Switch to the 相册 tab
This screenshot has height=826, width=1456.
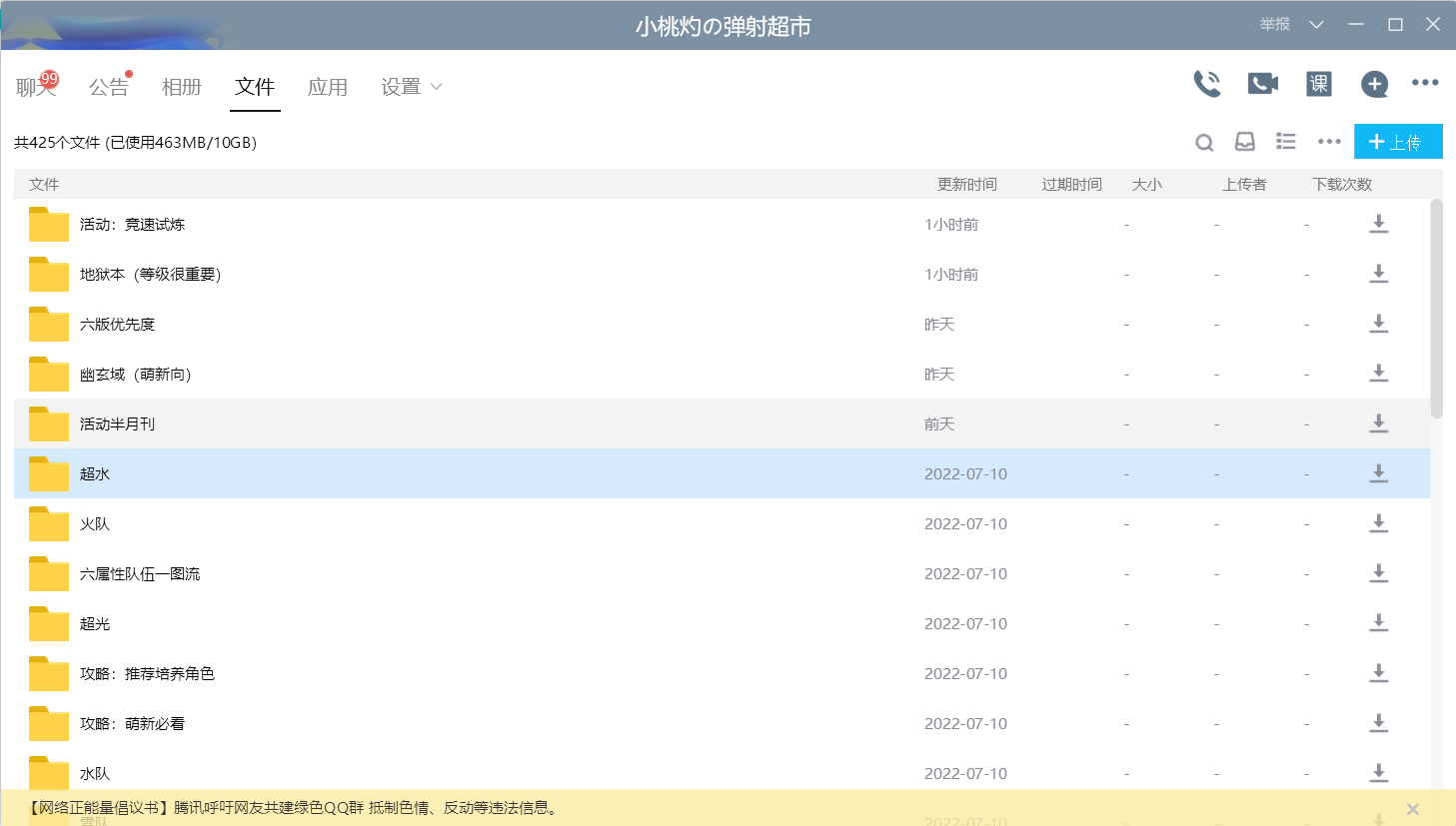click(x=182, y=87)
